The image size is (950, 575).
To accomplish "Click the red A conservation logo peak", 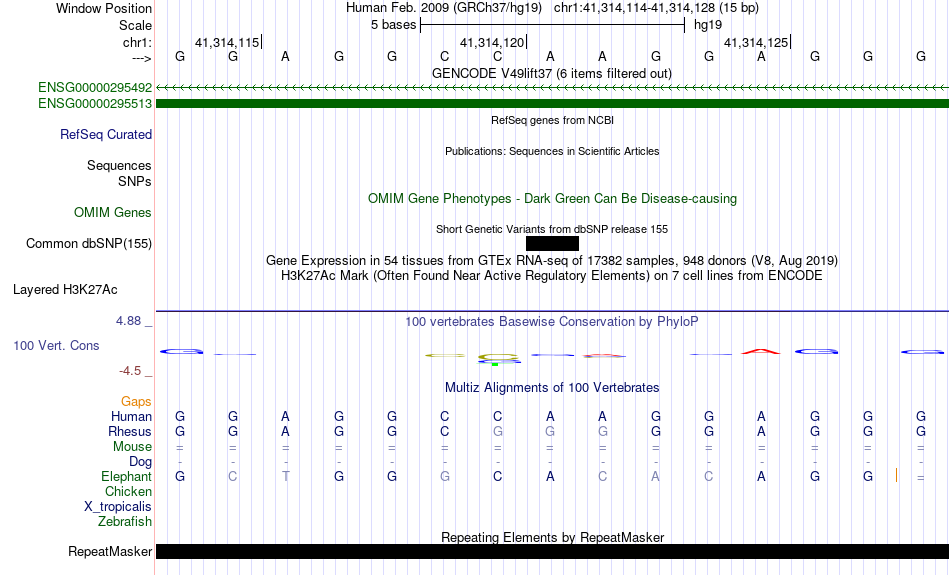I will (761, 351).
